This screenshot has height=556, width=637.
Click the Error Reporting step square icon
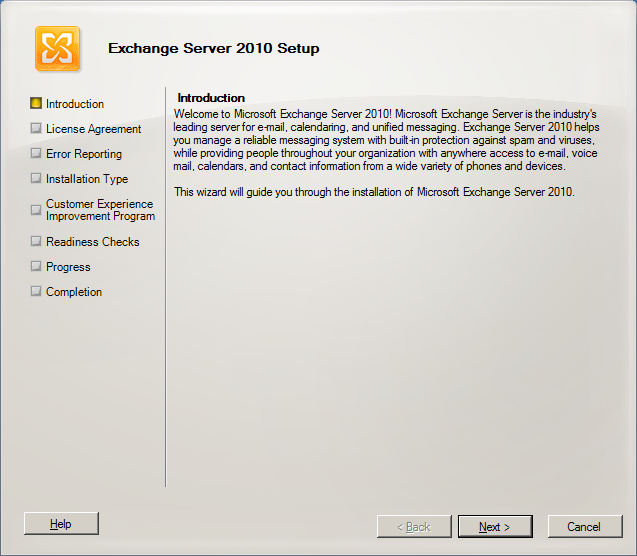pyautogui.click(x=37, y=153)
